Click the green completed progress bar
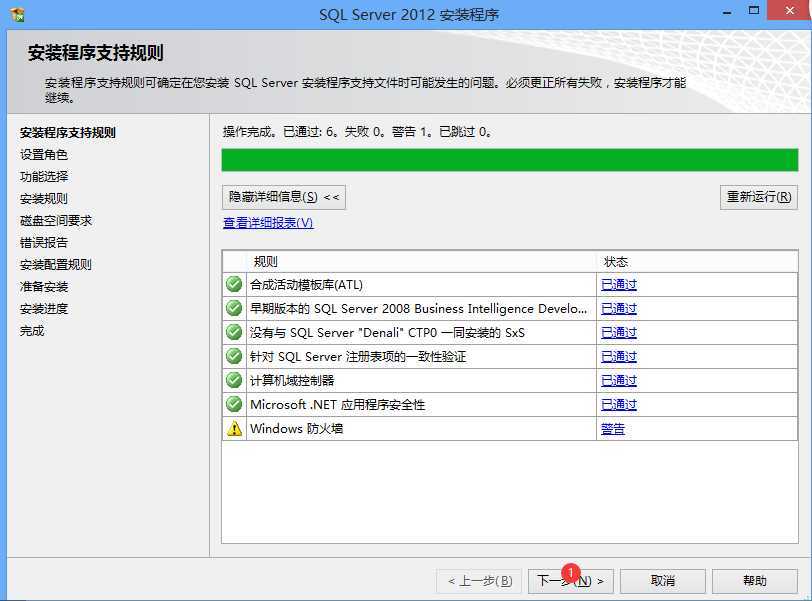This screenshot has height=601, width=812. click(510, 160)
